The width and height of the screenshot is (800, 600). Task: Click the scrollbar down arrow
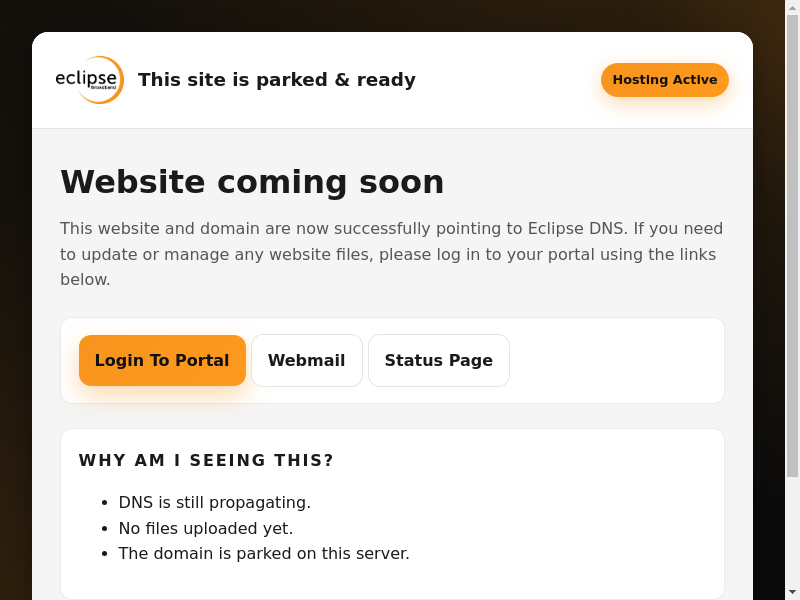(792, 592)
